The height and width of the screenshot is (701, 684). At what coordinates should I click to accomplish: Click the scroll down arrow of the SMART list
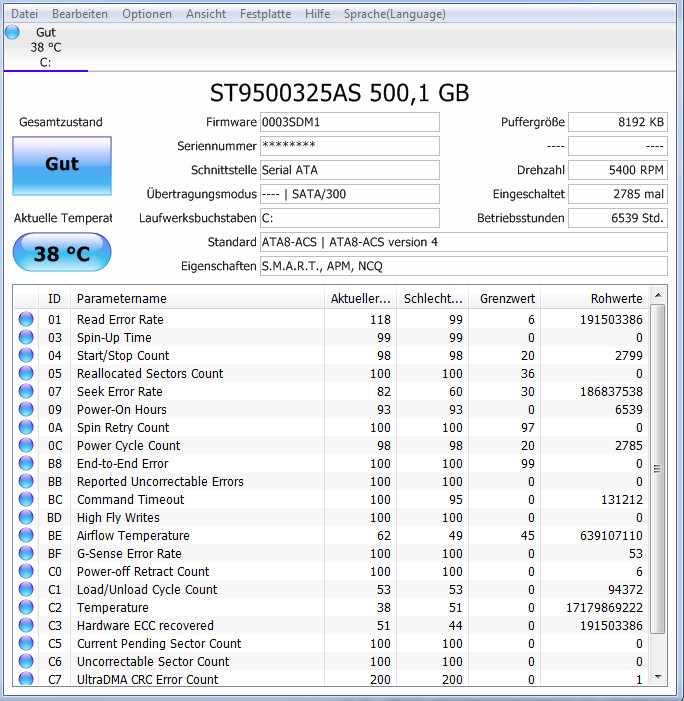tap(658, 677)
